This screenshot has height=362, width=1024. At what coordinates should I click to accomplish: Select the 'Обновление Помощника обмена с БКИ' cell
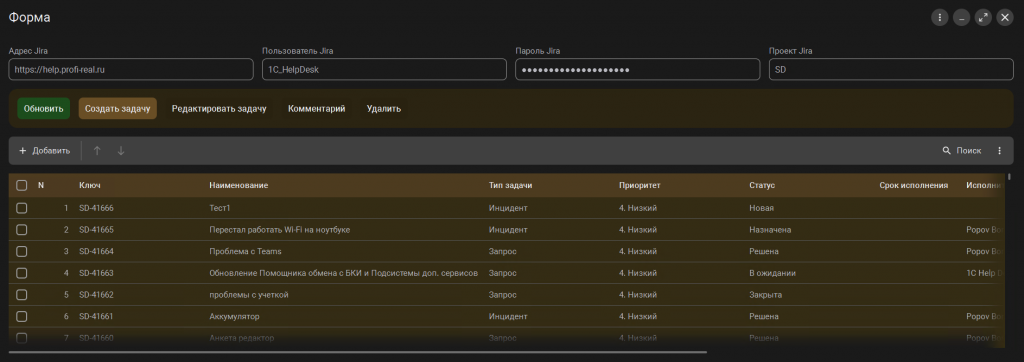[344, 273]
